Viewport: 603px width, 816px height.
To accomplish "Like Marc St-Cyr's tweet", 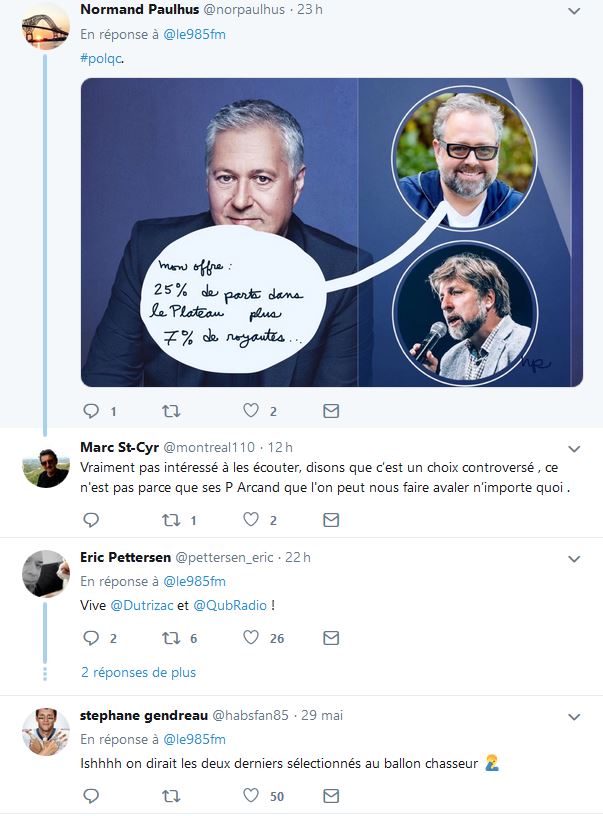I will [x=251, y=519].
